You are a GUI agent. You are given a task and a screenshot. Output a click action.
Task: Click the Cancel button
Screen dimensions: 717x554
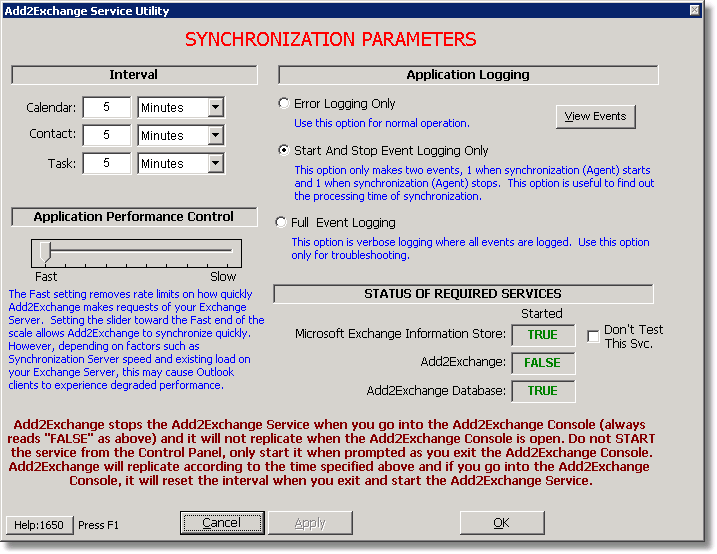pos(222,523)
